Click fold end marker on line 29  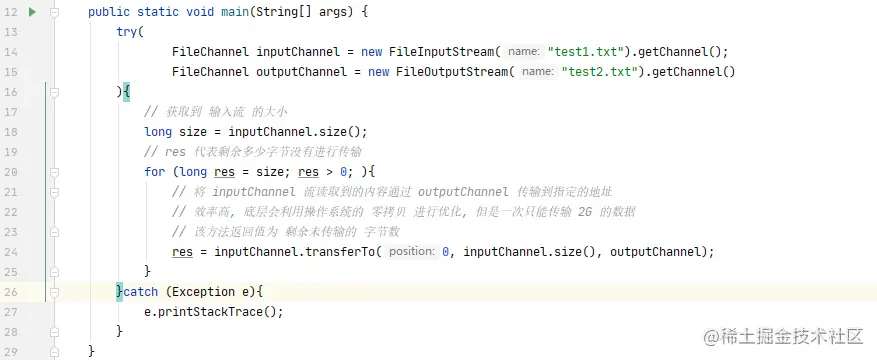pyautogui.click(x=54, y=352)
